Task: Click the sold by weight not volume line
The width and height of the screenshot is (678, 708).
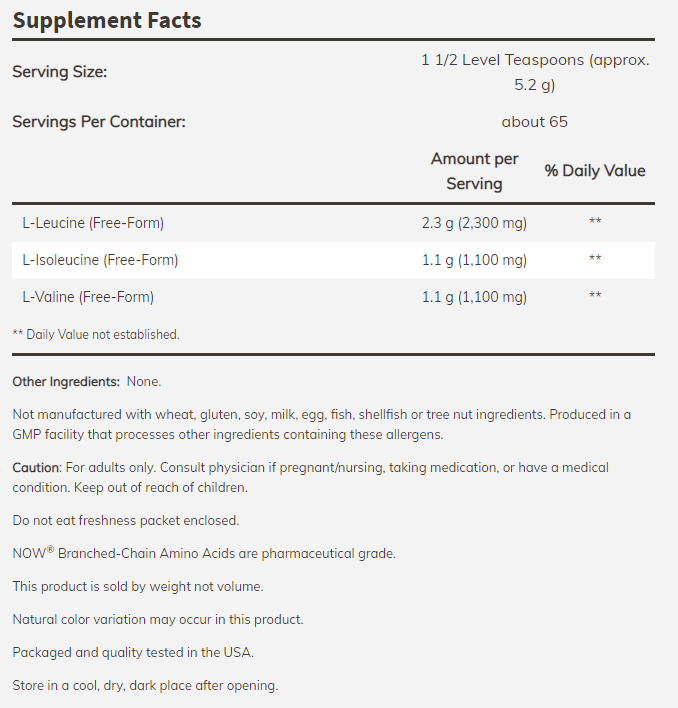Action: (x=138, y=586)
